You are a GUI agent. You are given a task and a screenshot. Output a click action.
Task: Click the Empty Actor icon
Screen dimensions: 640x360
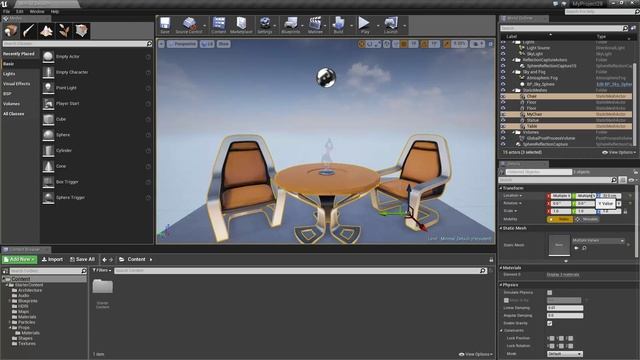click(48, 57)
